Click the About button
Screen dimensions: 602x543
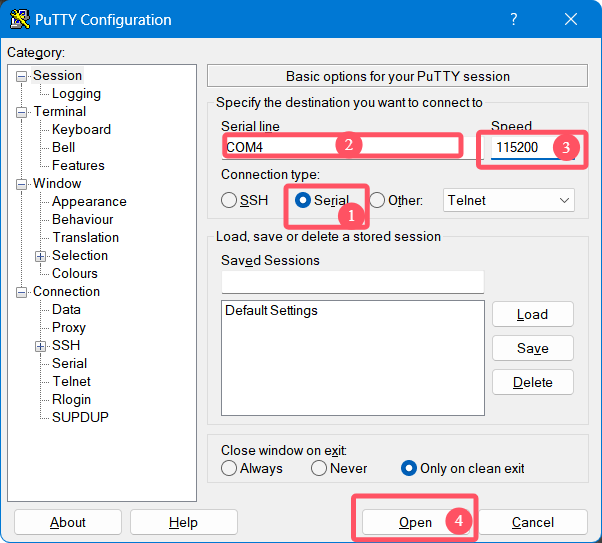coord(68,522)
